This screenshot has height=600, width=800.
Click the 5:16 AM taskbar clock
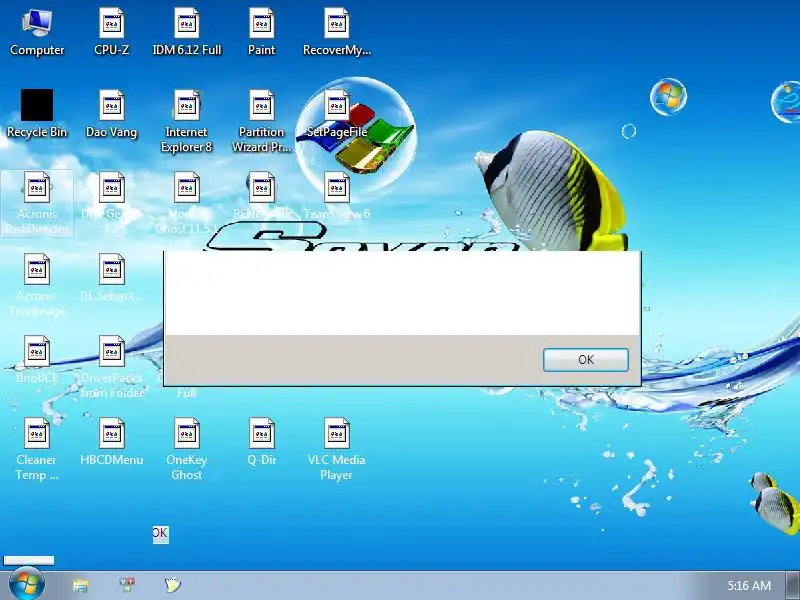749,586
